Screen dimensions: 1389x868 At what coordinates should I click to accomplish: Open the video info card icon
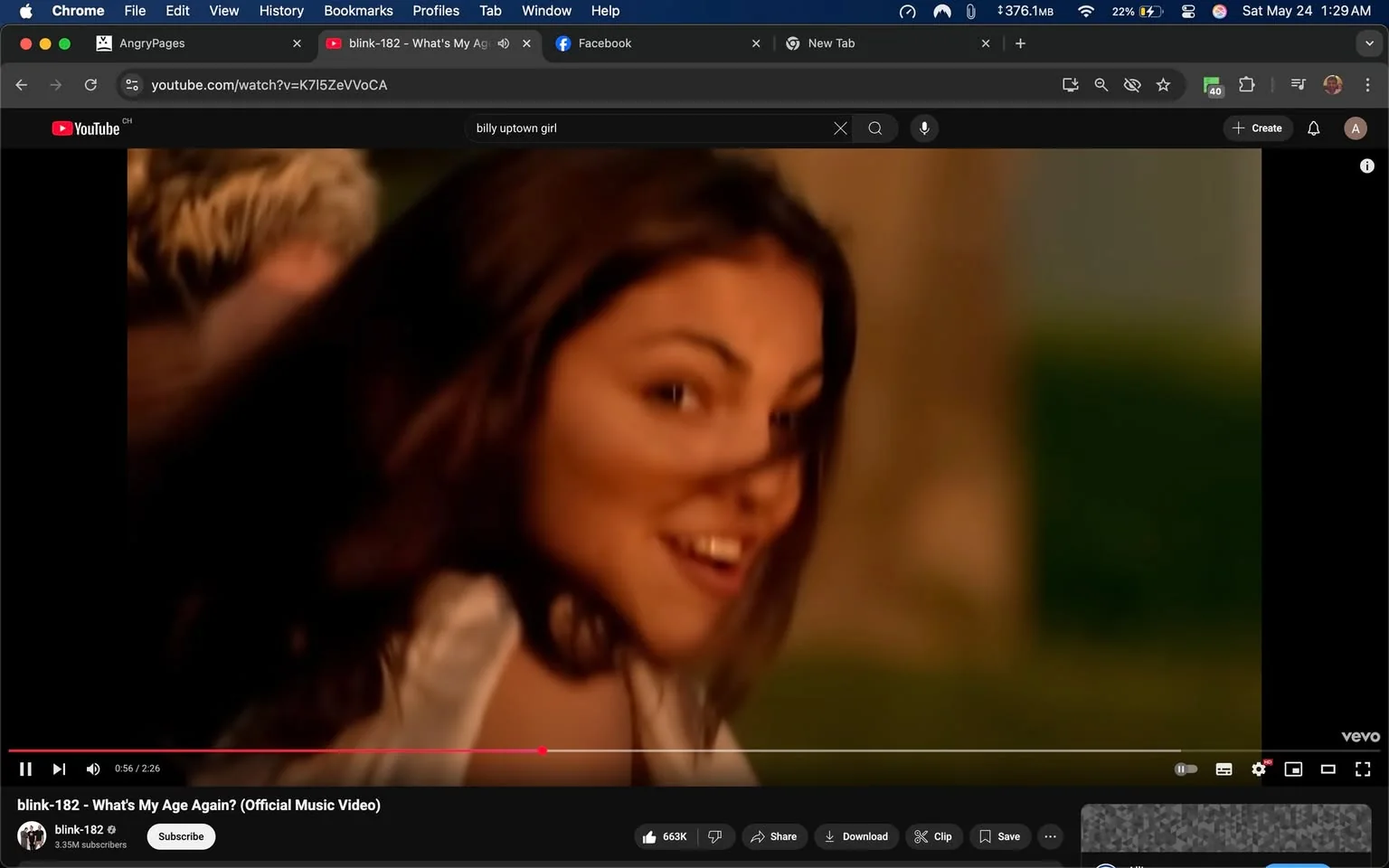tap(1367, 165)
